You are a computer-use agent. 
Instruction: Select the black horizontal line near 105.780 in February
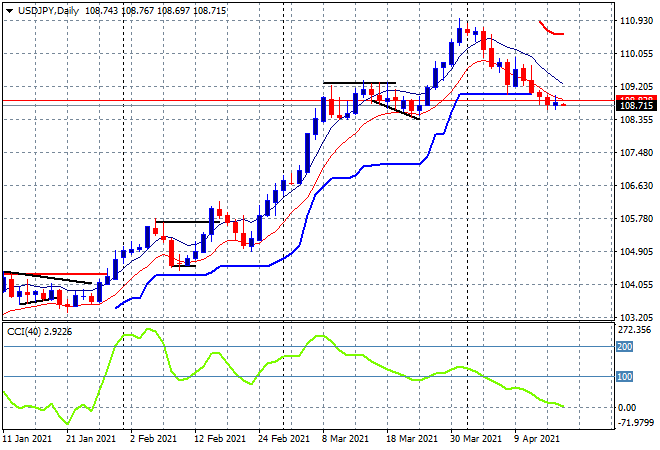tap(188, 222)
